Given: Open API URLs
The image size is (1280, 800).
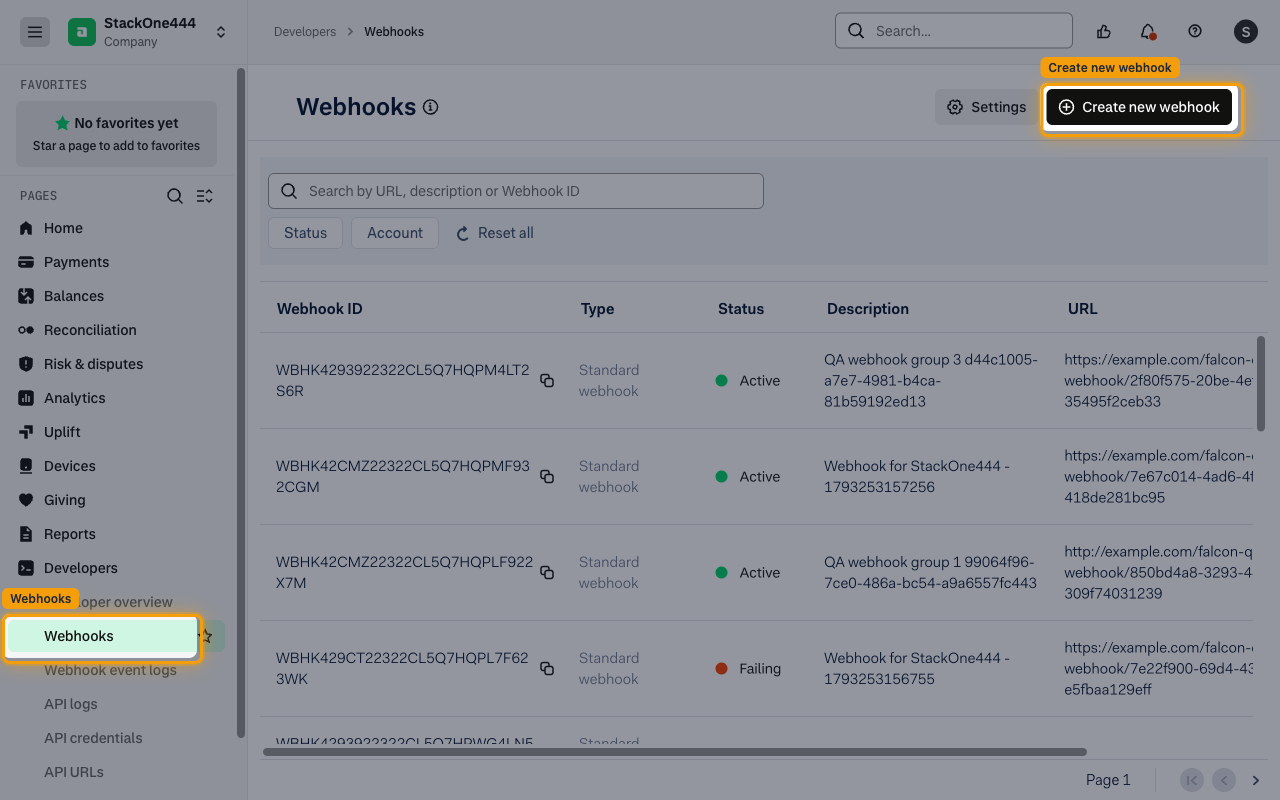Looking at the screenshot, I should coord(74,772).
